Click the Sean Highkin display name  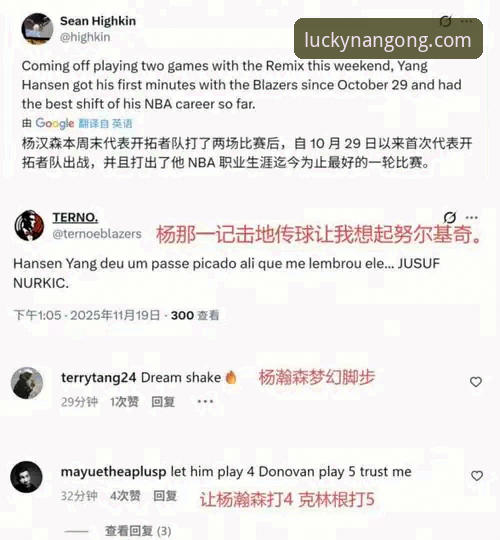98,21
